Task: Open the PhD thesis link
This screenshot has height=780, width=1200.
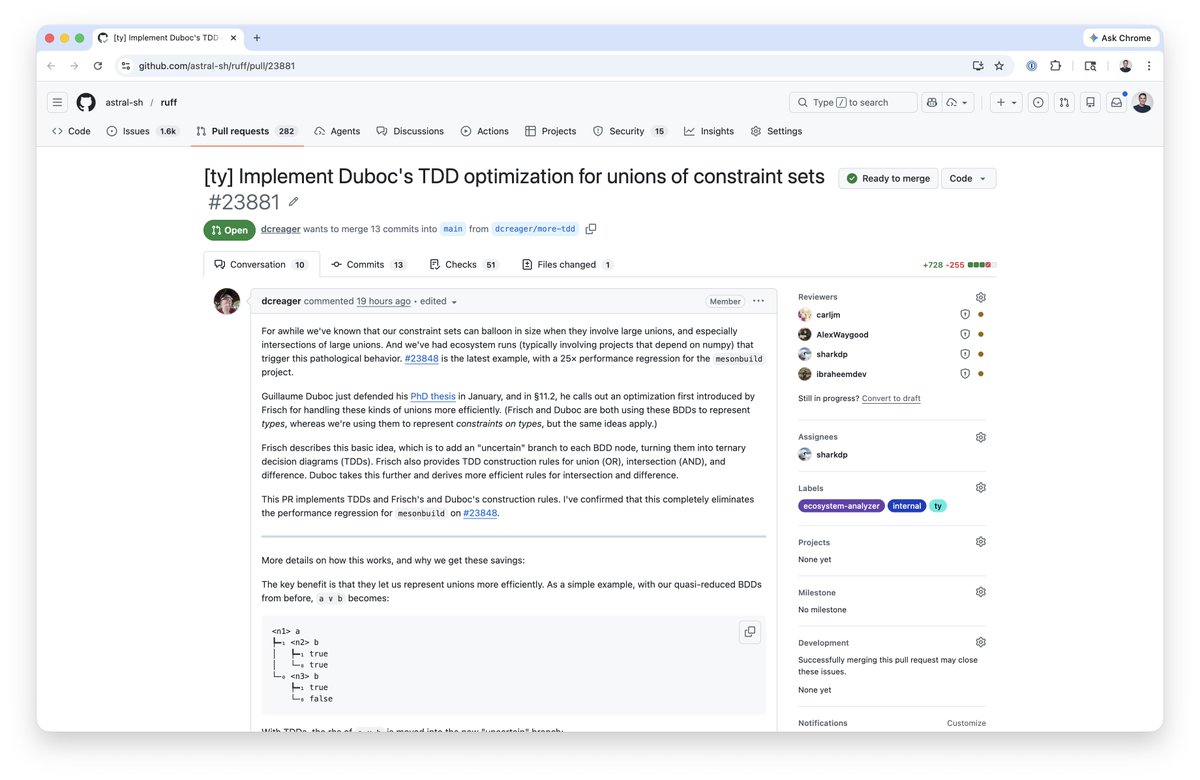Action: pos(433,396)
